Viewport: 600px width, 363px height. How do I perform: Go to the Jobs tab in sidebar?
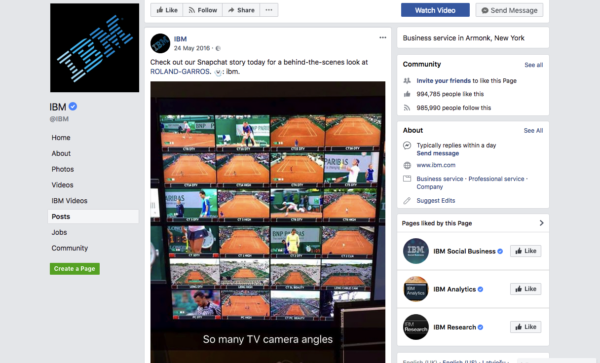pyautogui.click(x=59, y=232)
